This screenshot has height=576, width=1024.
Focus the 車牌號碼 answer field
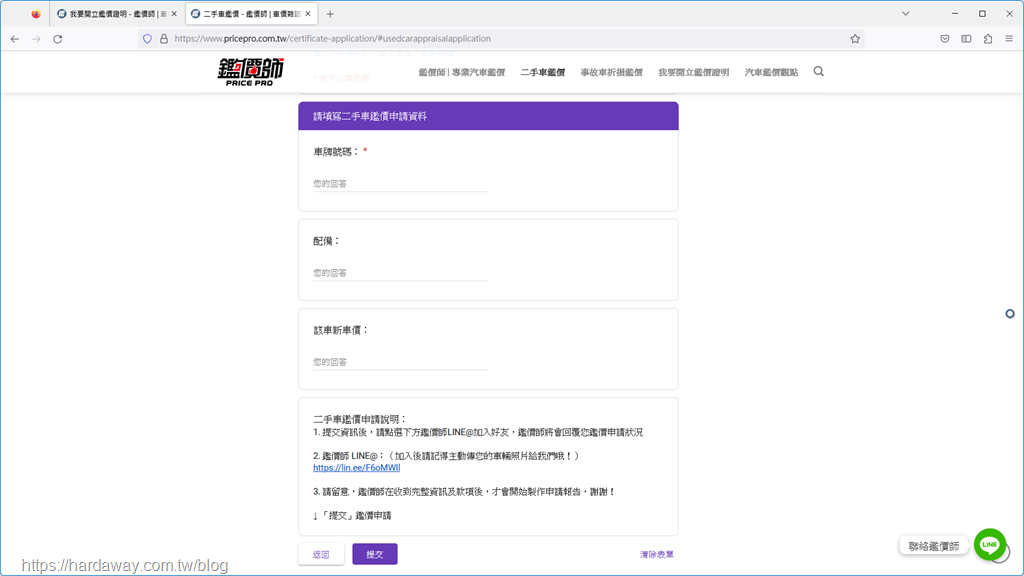pyautogui.click(x=400, y=184)
